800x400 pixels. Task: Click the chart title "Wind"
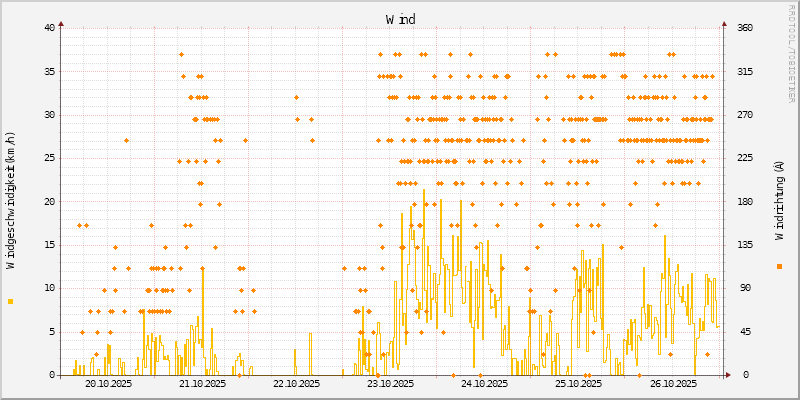[x=400, y=19]
